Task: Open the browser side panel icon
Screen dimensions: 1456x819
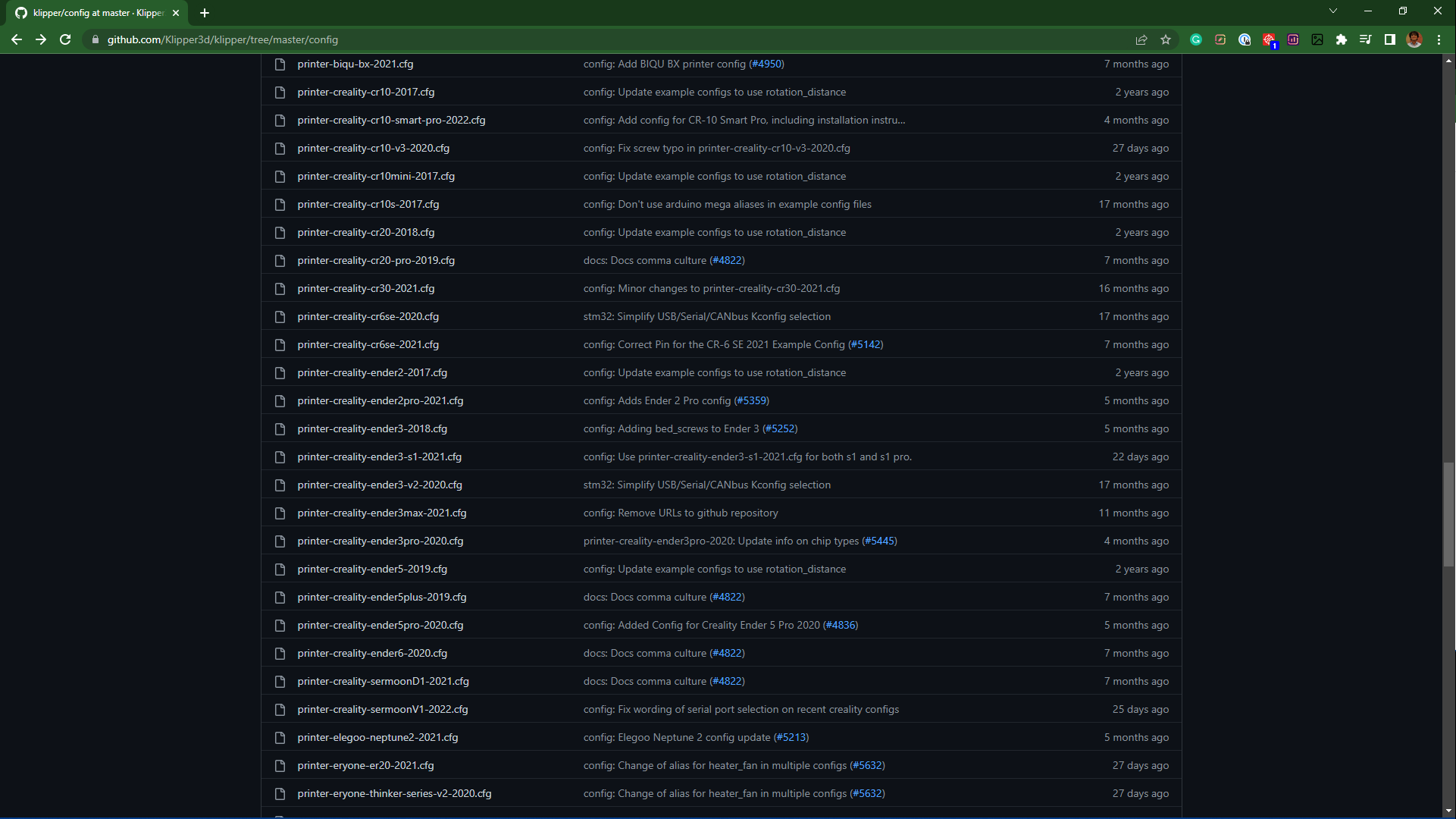Action: pos(1390,39)
